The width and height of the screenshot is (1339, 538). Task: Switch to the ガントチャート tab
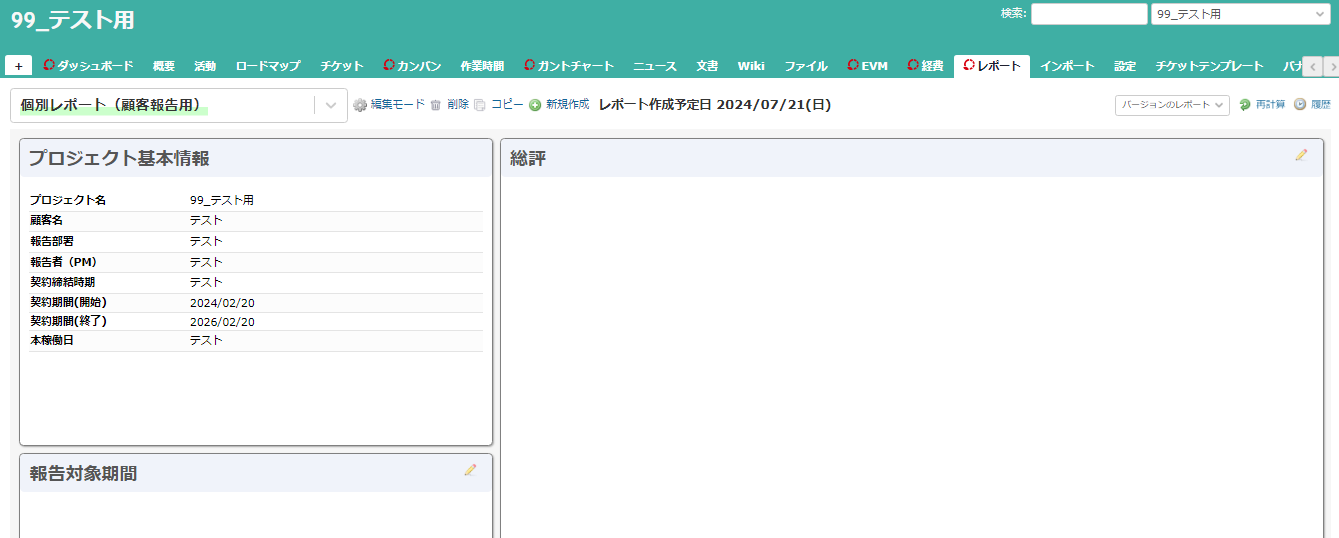coord(568,66)
